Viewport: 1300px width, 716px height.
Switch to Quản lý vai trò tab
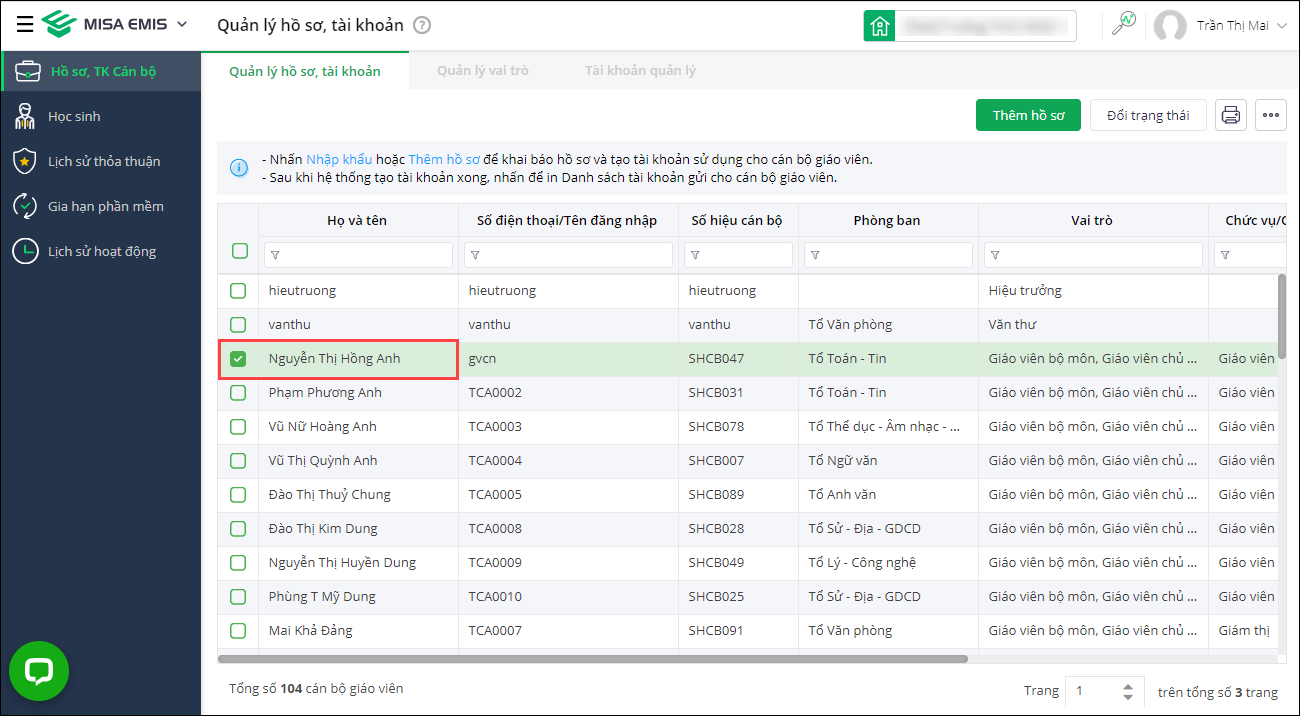483,71
